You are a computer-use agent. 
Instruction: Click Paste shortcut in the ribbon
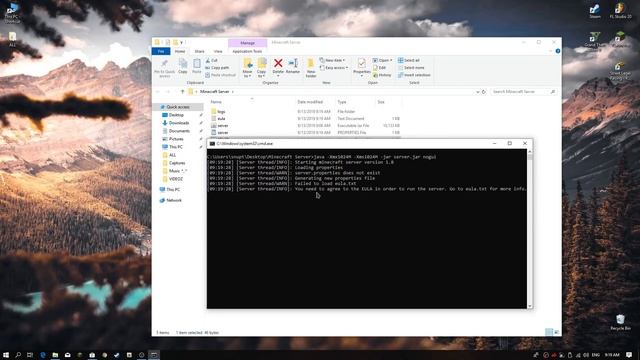(221, 75)
